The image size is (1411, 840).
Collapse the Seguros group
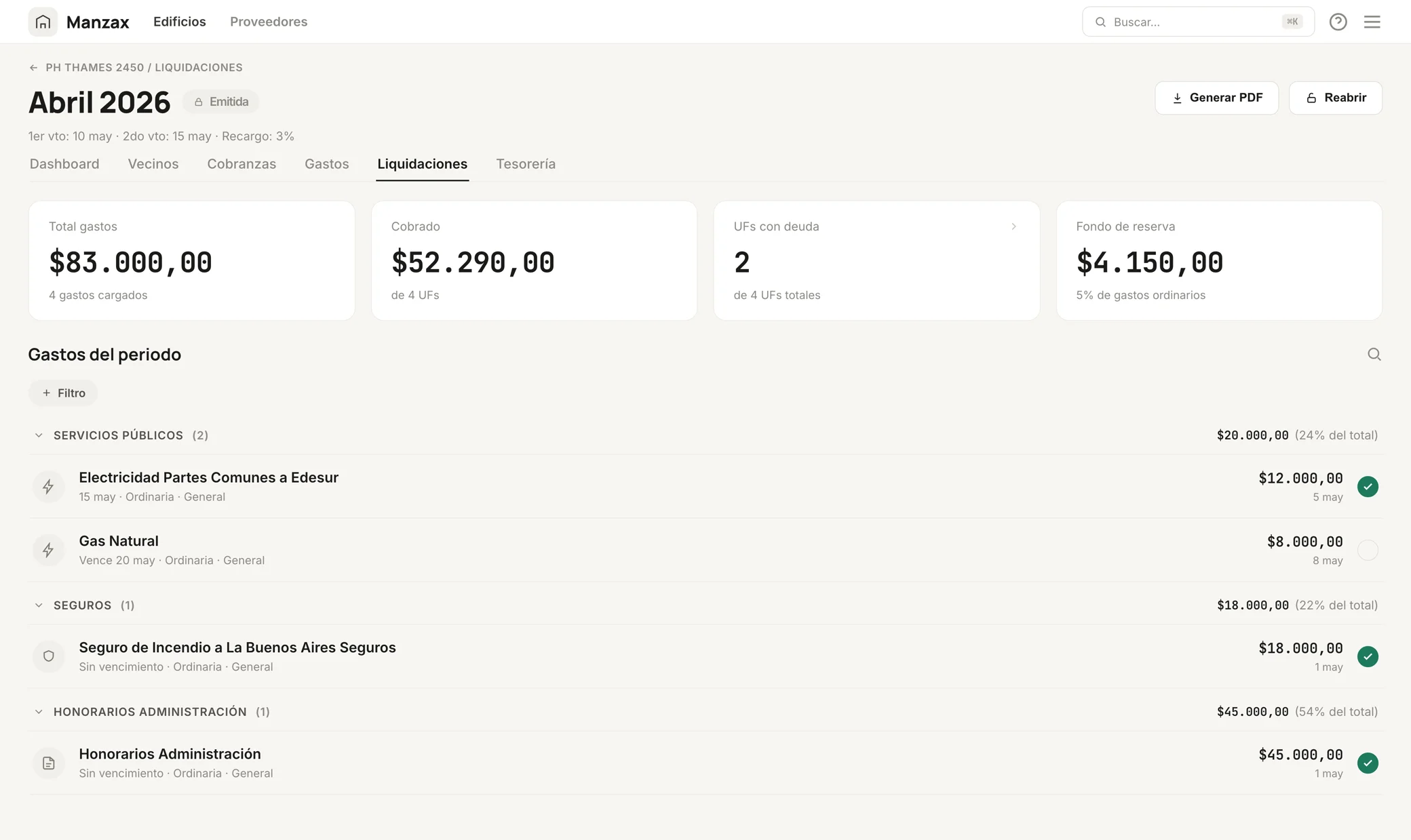[x=39, y=605]
